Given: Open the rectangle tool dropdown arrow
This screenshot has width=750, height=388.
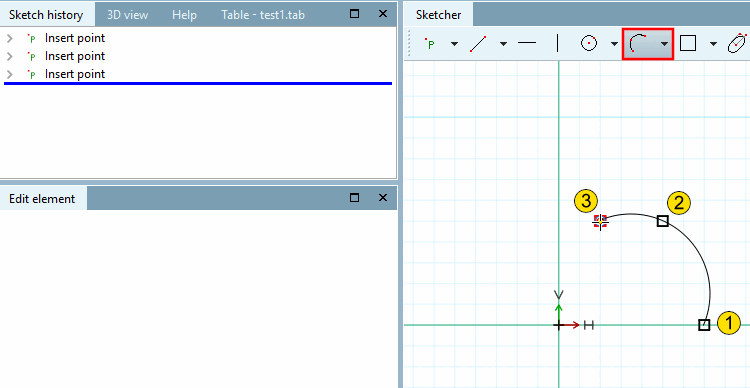Looking at the screenshot, I should (713, 44).
